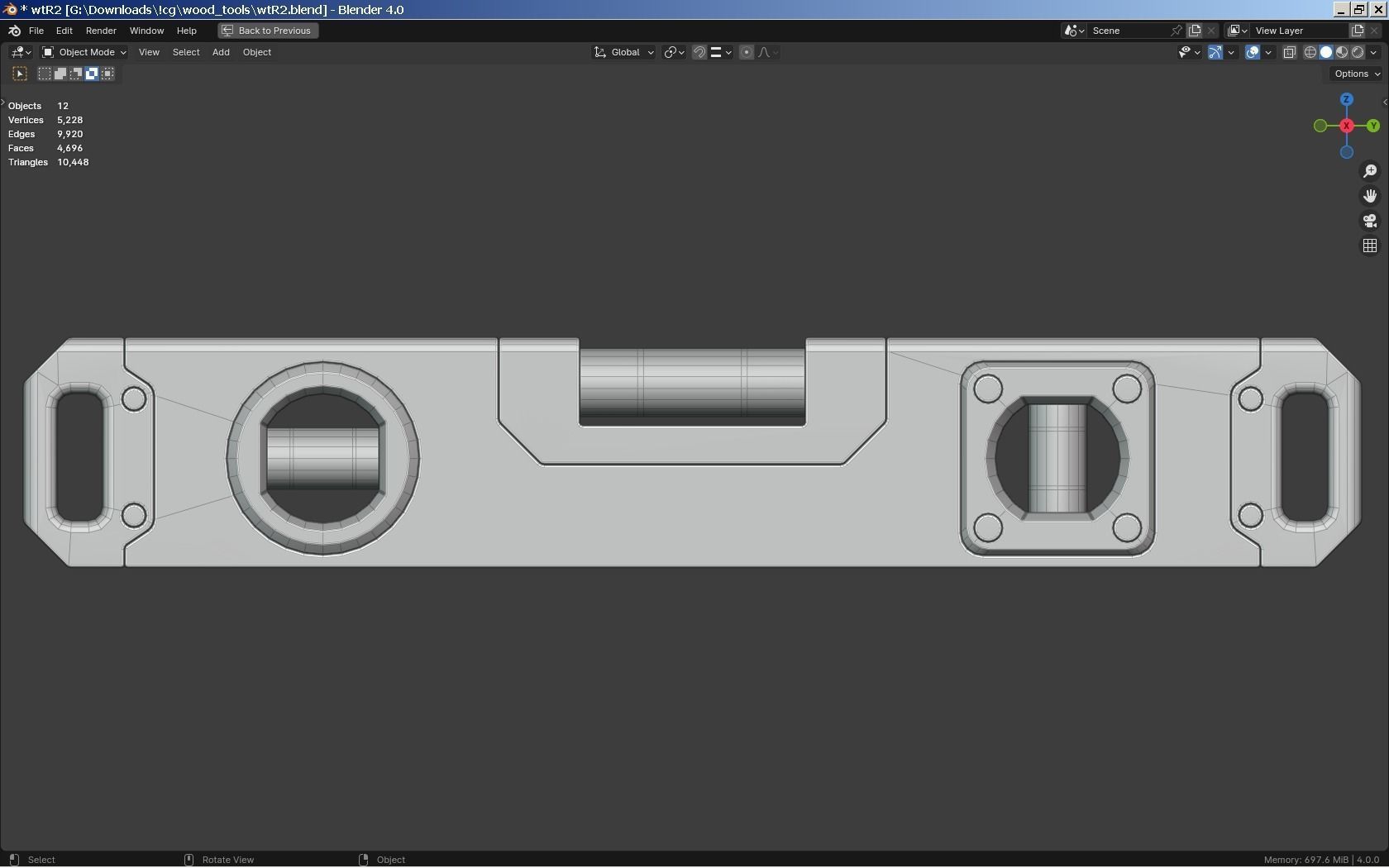Screen dimensions: 1389x868
Task: Choose the Intersect Selection mode
Action: click(107, 74)
